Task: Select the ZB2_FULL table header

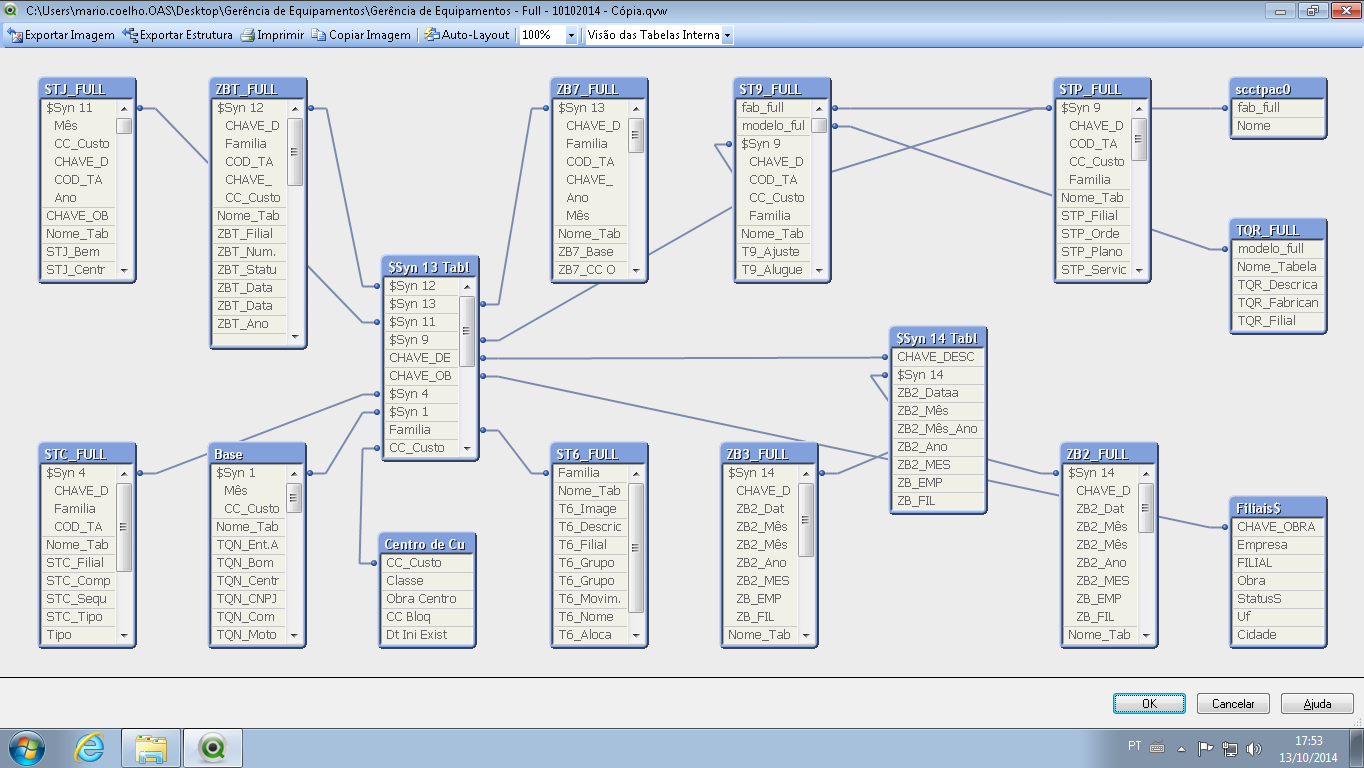Action: pyautogui.click(x=1109, y=454)
